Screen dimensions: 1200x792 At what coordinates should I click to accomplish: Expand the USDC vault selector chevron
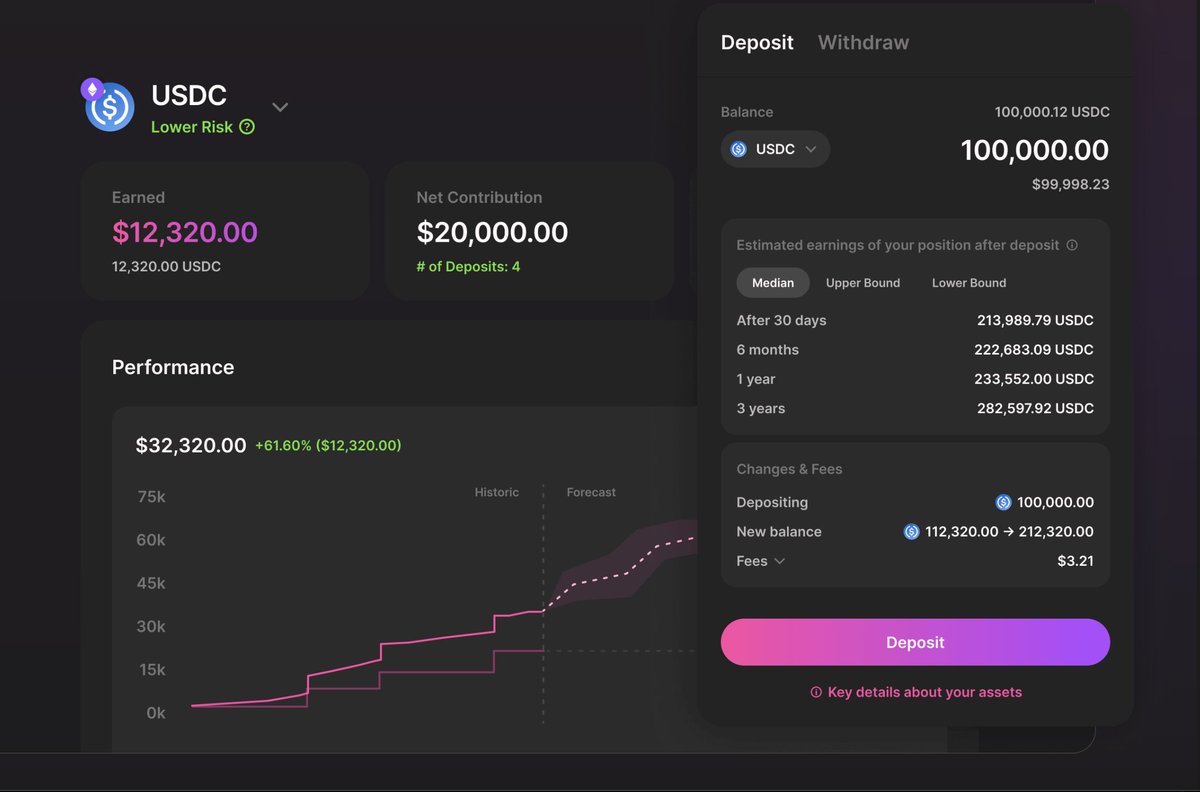[280, 107]
